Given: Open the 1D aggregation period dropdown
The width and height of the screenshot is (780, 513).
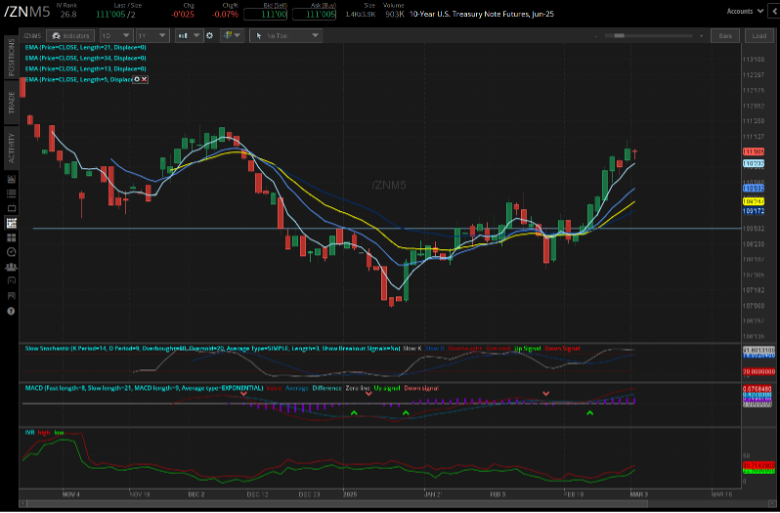Looking at the screenshot, I should 116,36.
